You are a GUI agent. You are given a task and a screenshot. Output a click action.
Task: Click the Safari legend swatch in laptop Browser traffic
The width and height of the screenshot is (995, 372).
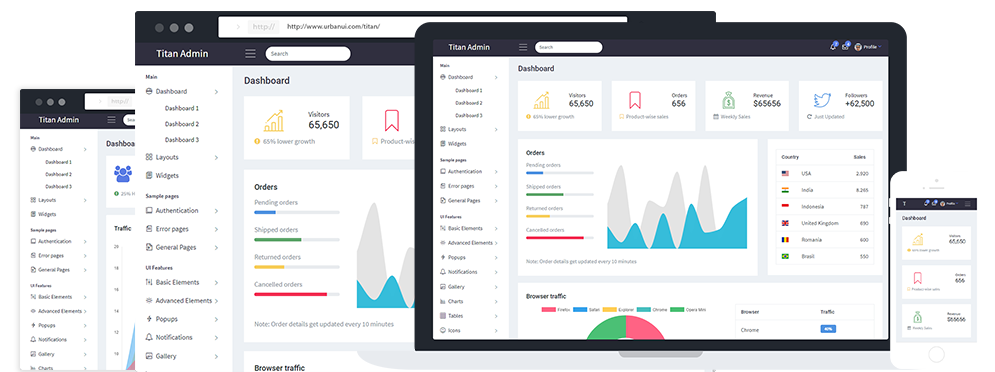click(580, 310)
